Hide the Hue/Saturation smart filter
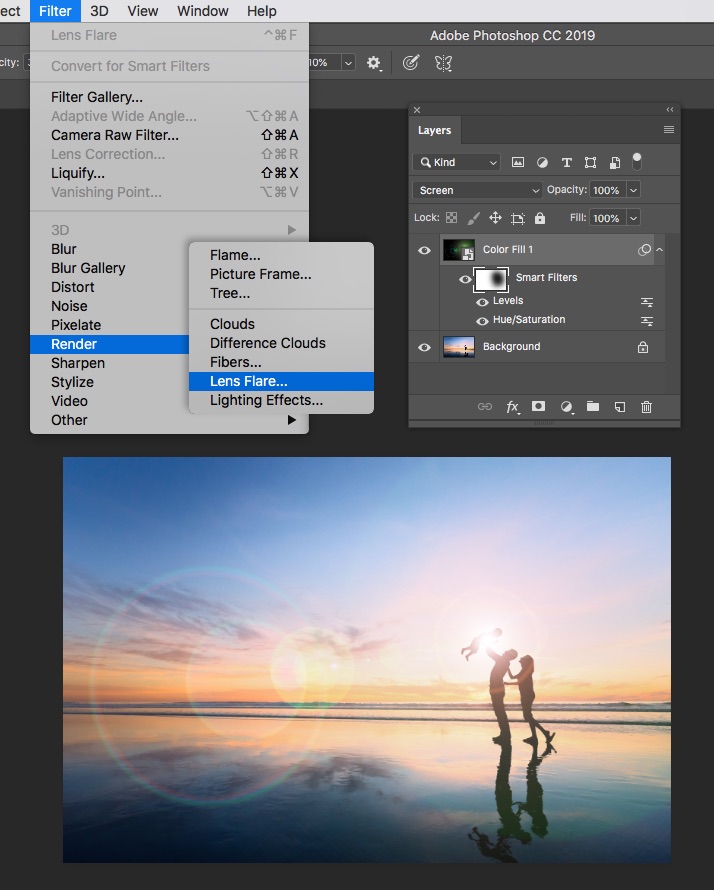Image resolution: width=714 pixels, height=890 pixels. pyautogui.click(x=482, y=321)
